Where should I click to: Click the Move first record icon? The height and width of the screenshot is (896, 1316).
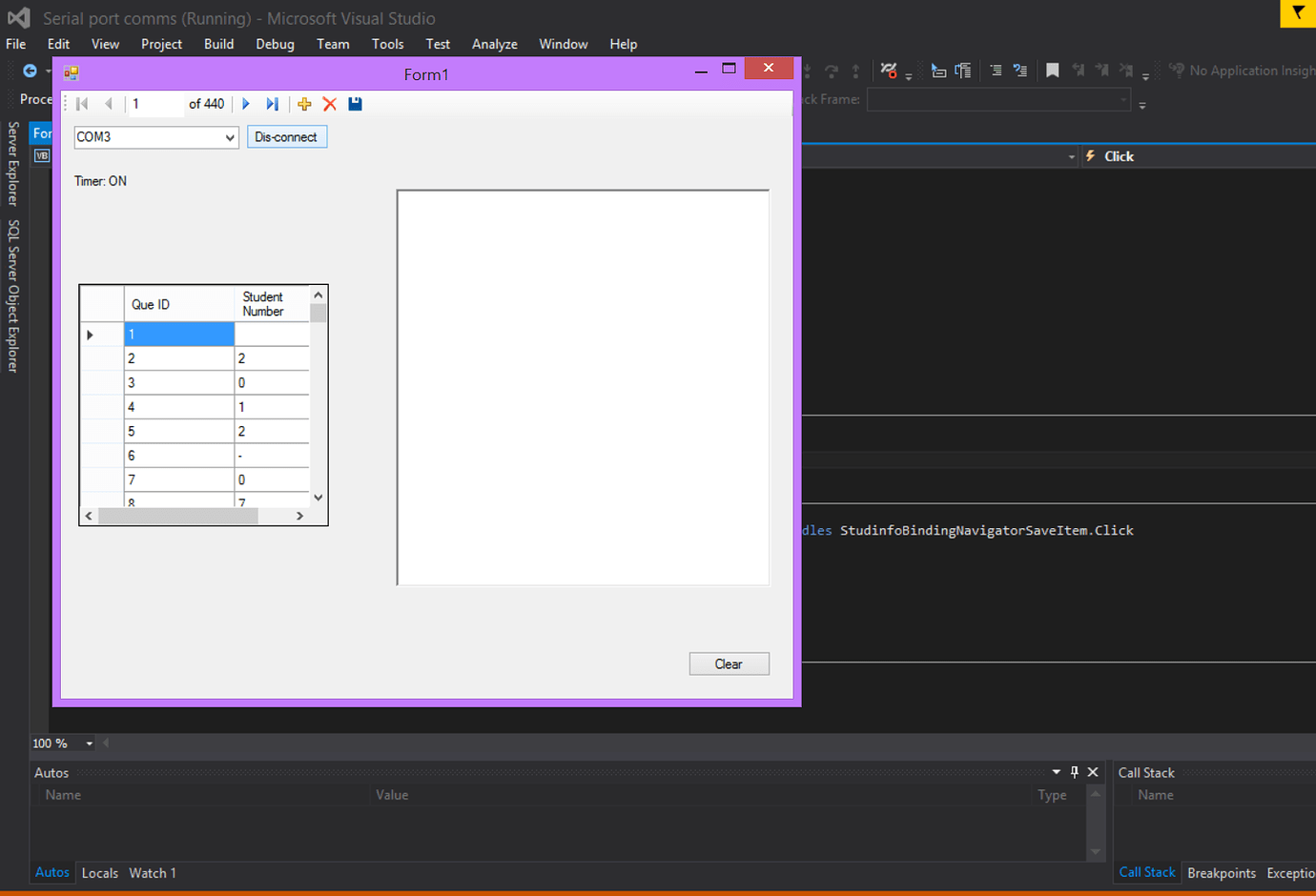click(82, 104)
